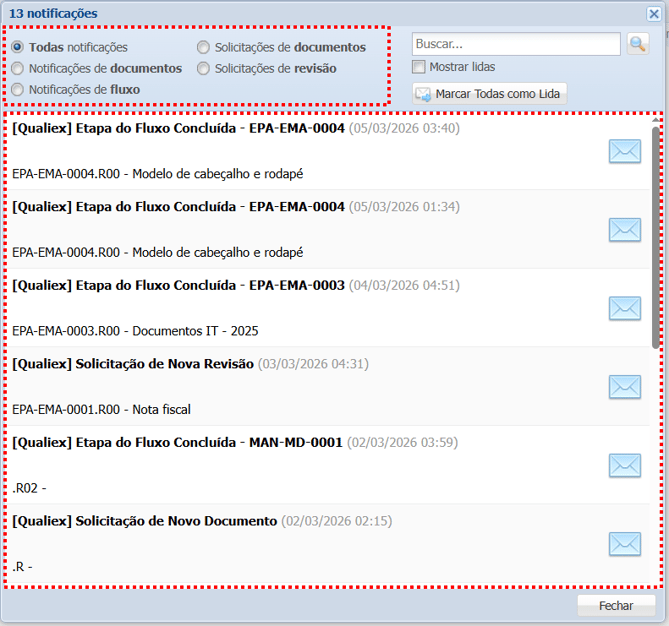Click the notification list vertical scrollbar

pyautogui.click(x=656, y=240)
